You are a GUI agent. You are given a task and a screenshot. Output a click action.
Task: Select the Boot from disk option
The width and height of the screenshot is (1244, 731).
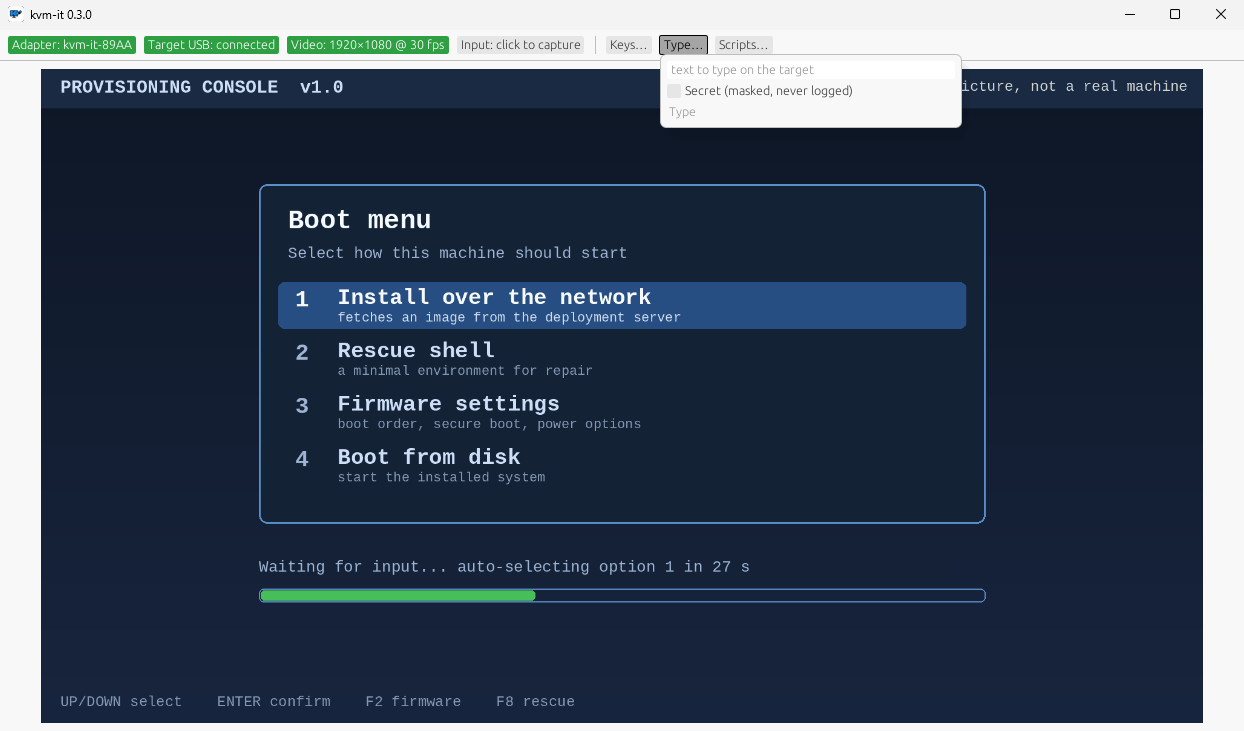pos(622,465)
